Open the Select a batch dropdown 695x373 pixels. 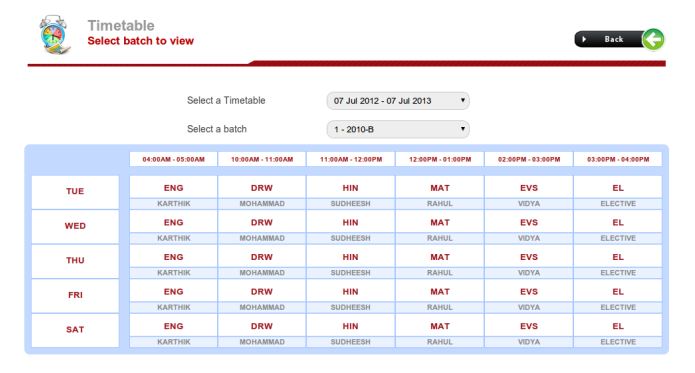[398, 129]
